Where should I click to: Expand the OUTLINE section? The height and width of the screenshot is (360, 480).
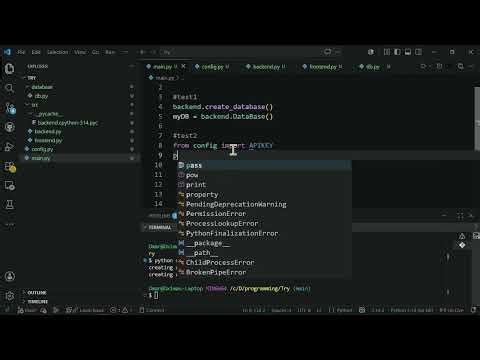pos(37,292)
